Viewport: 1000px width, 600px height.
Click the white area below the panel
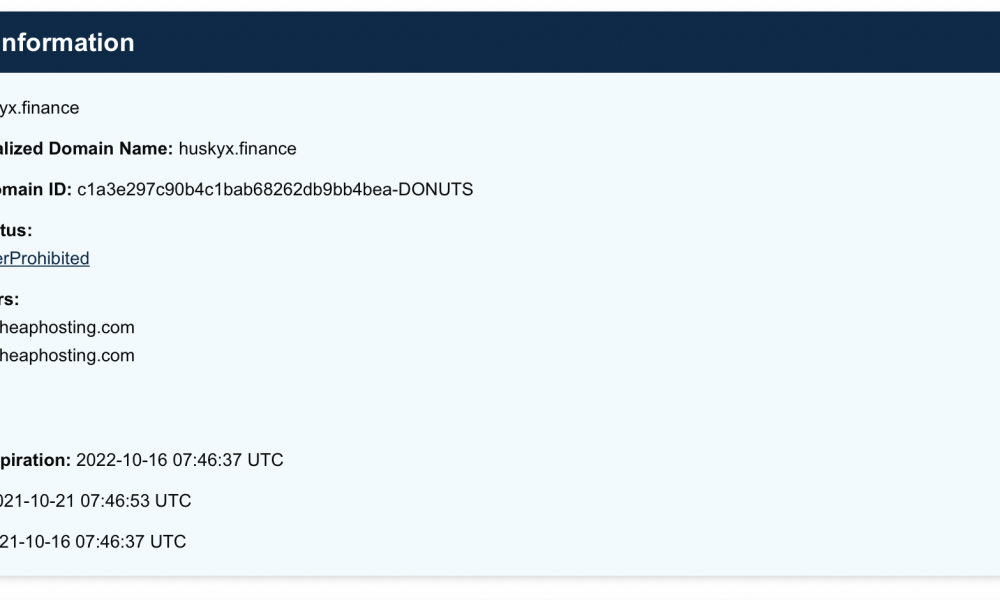[500, 590]
